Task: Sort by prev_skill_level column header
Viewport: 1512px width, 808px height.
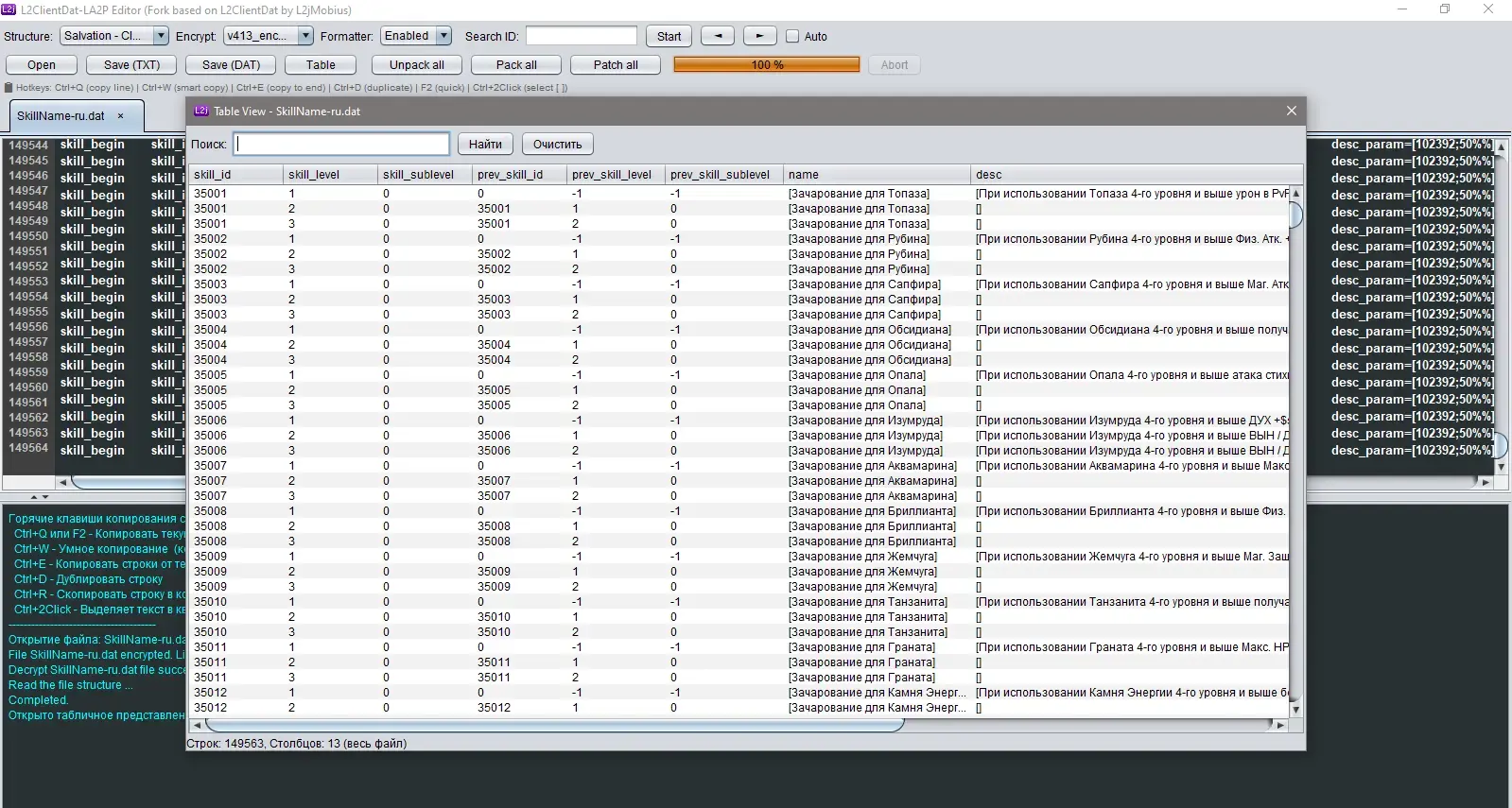Action: pos(616,174)
